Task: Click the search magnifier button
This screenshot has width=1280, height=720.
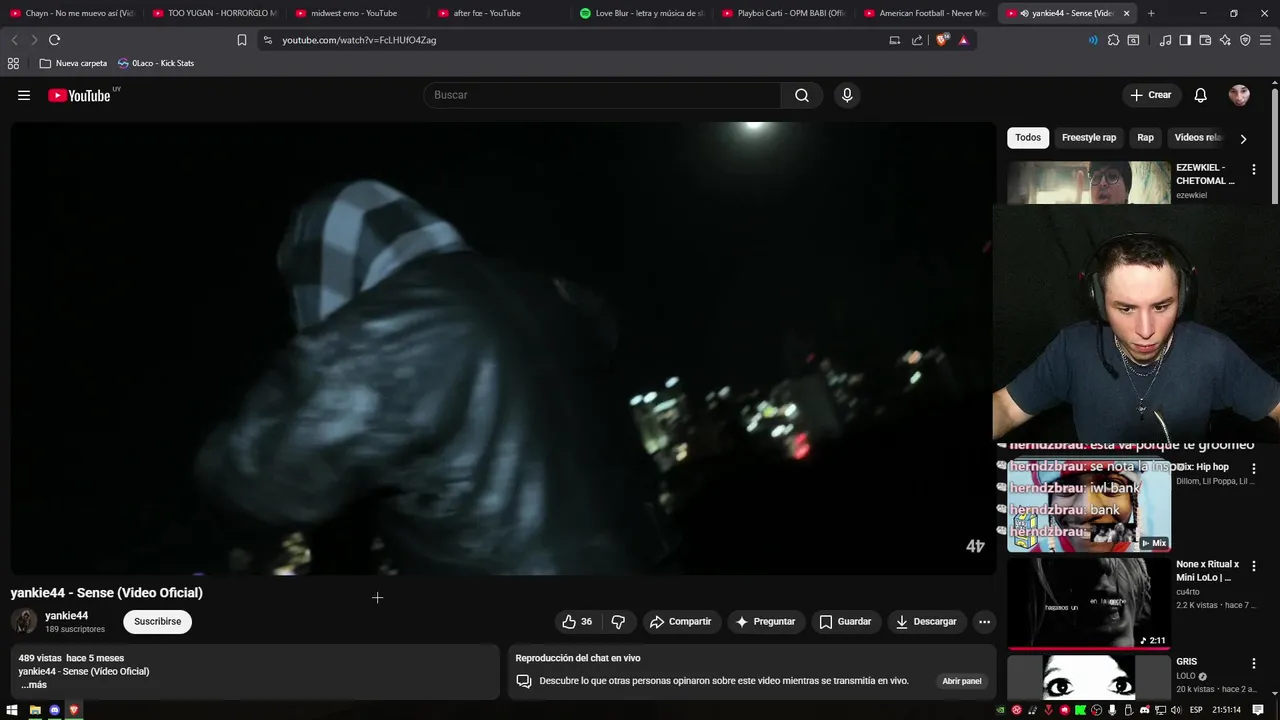Action: pyautogui.click(x=802, y=95)
